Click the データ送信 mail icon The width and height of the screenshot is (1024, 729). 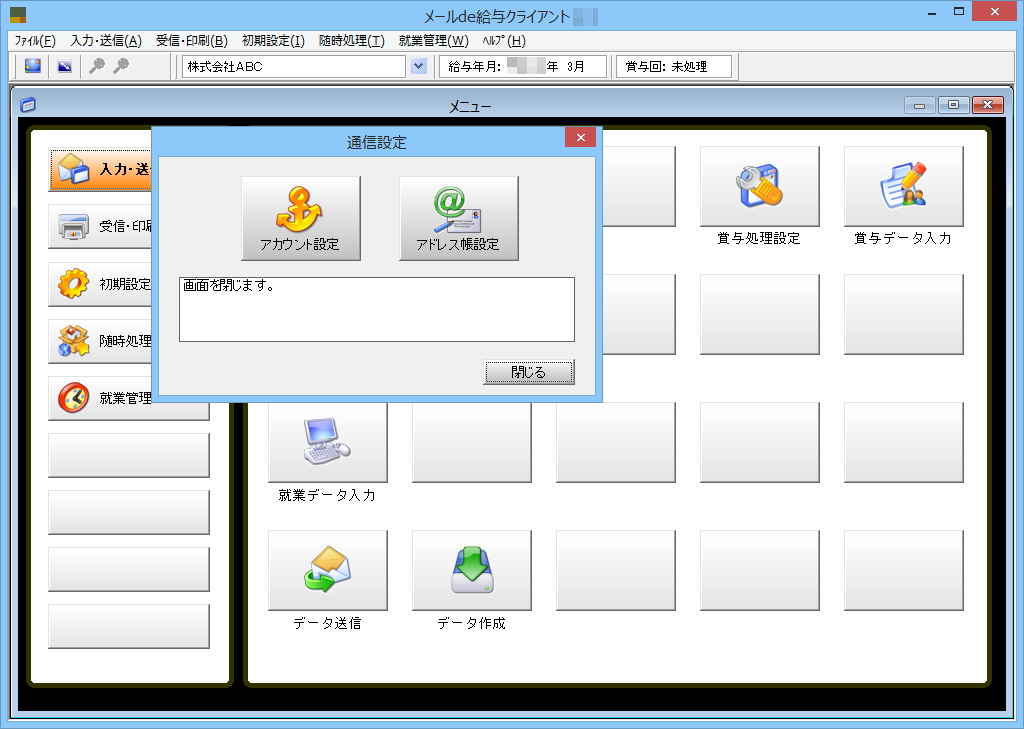[327, 570]
